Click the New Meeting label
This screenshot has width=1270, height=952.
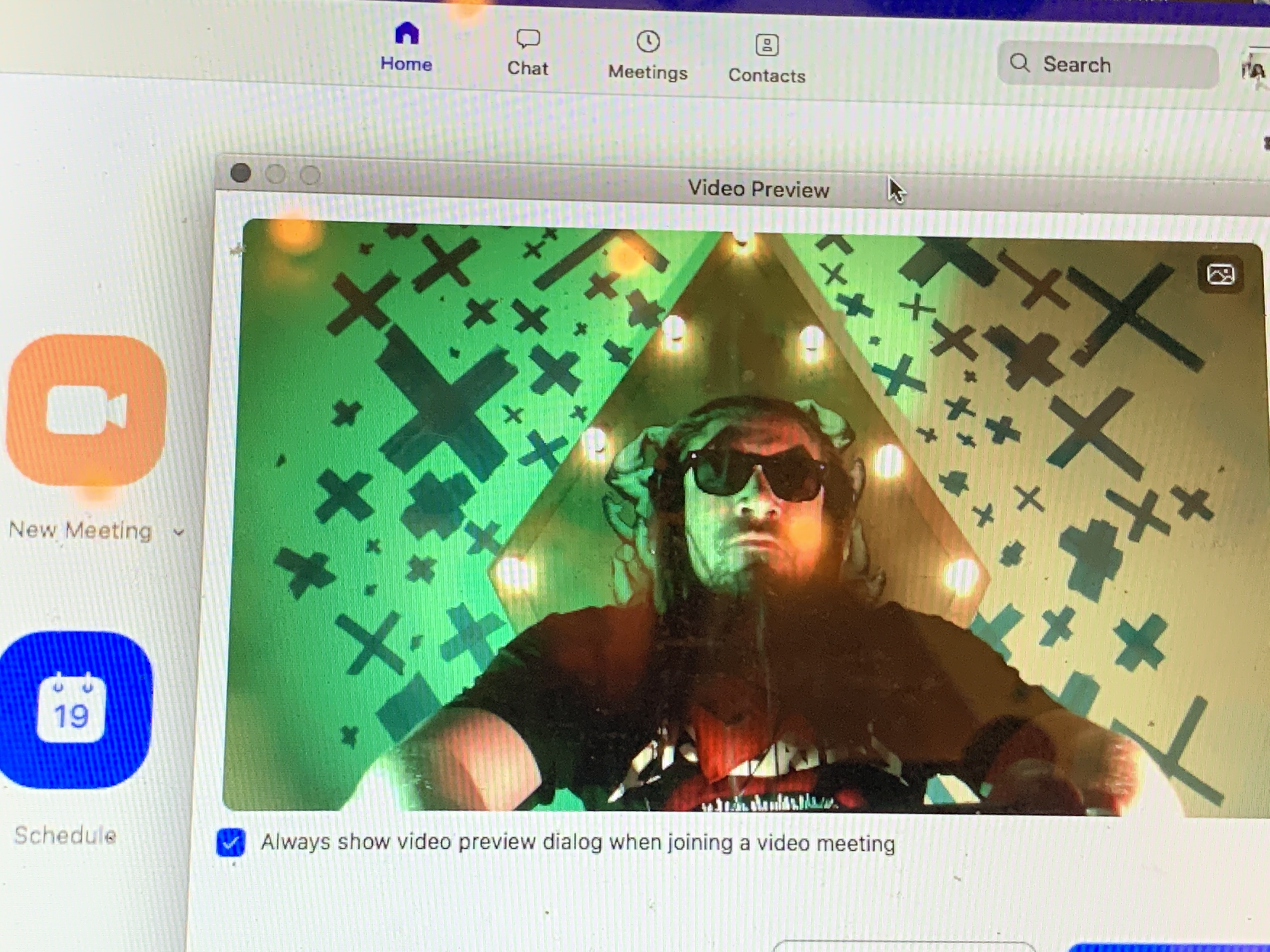coord(80,531)
